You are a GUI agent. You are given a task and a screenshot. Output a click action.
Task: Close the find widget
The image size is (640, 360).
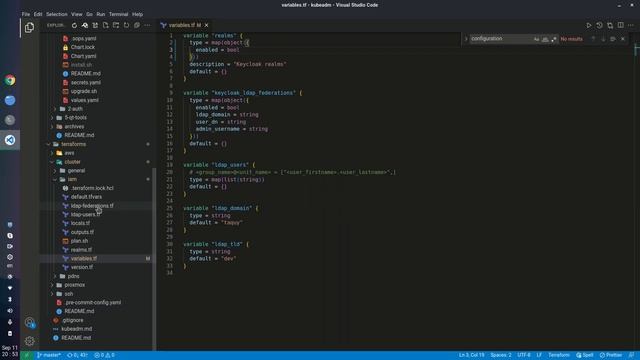click(x=623, y=39)
